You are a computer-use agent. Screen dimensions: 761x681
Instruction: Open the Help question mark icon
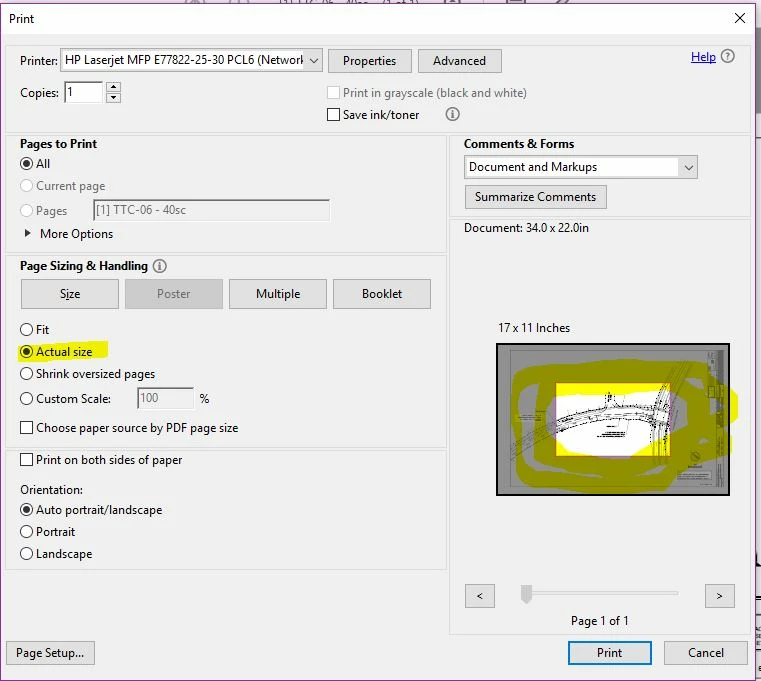tap(728, 56)
